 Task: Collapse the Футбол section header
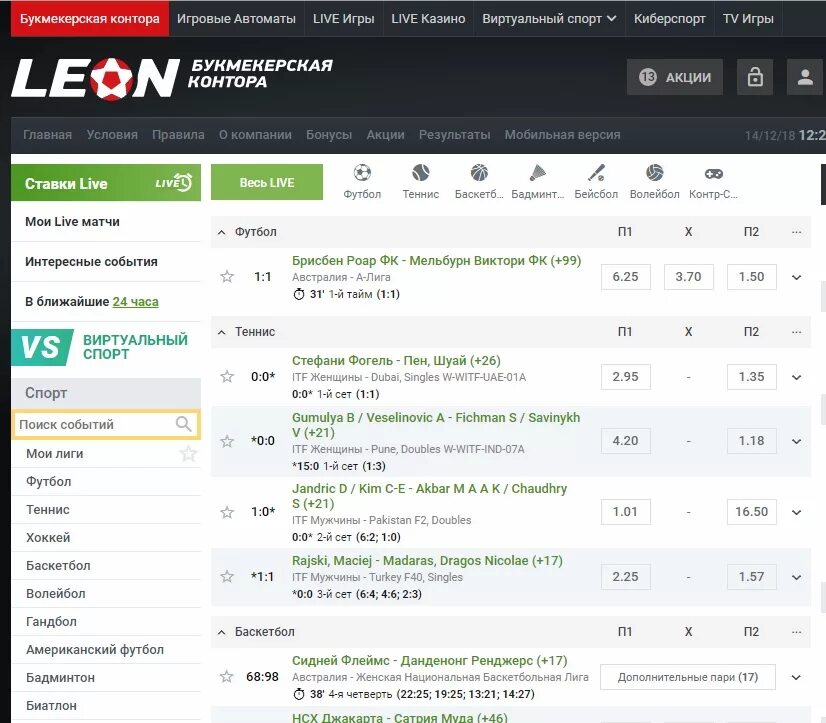[222, 232]
